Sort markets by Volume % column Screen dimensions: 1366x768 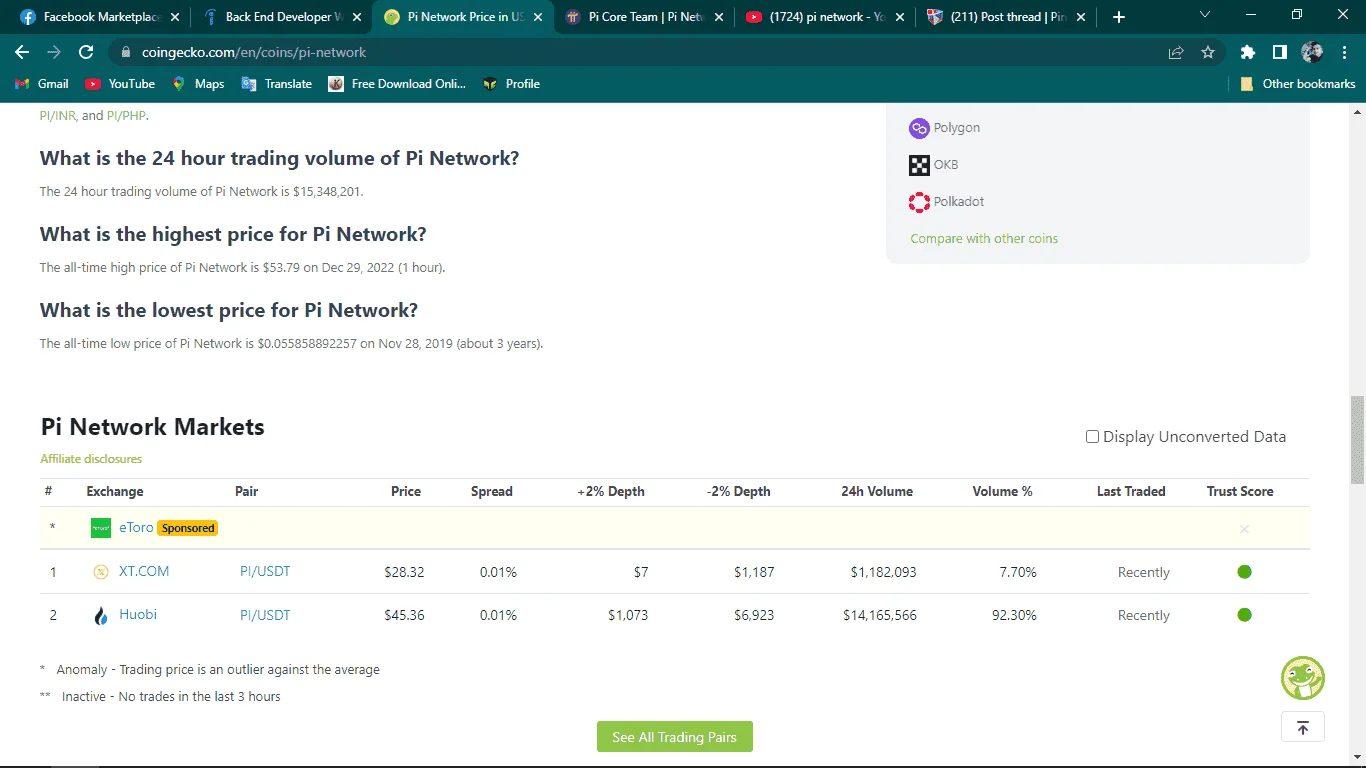(1003, 491)
